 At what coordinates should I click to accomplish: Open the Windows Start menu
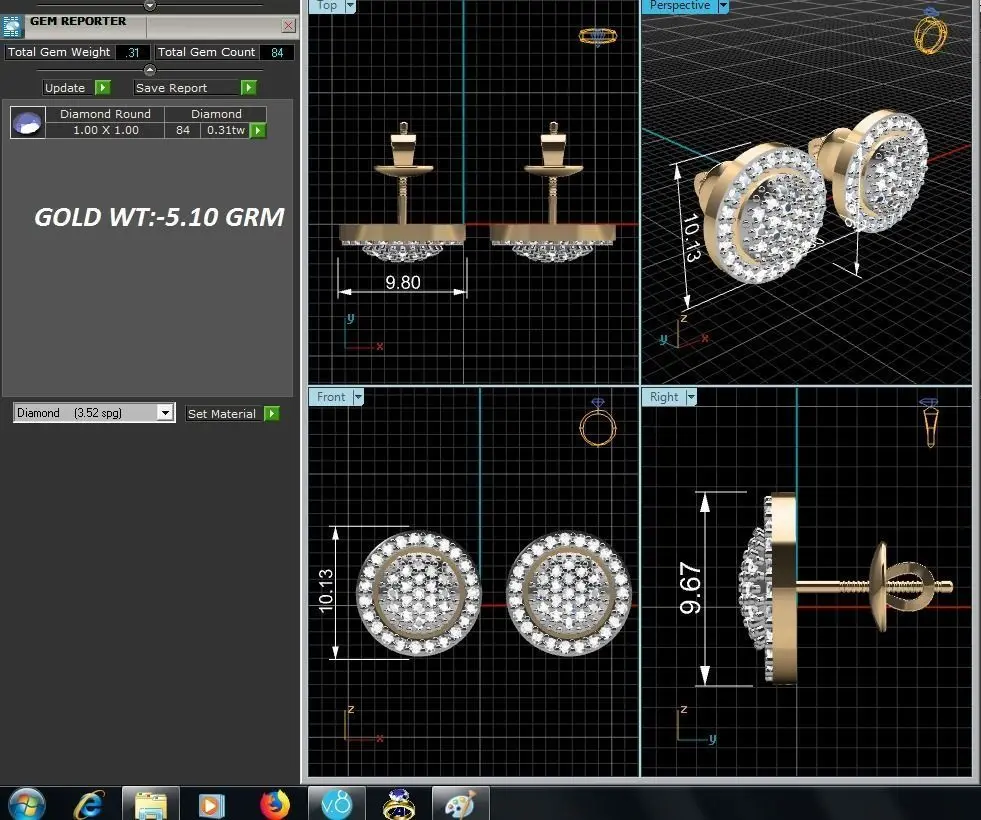coord(26,804)
